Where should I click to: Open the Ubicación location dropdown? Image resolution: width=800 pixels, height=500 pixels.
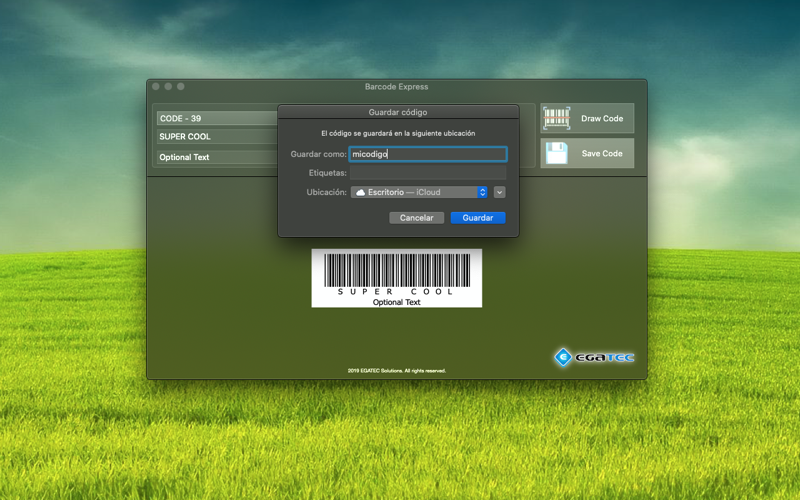tap(419, 192)
